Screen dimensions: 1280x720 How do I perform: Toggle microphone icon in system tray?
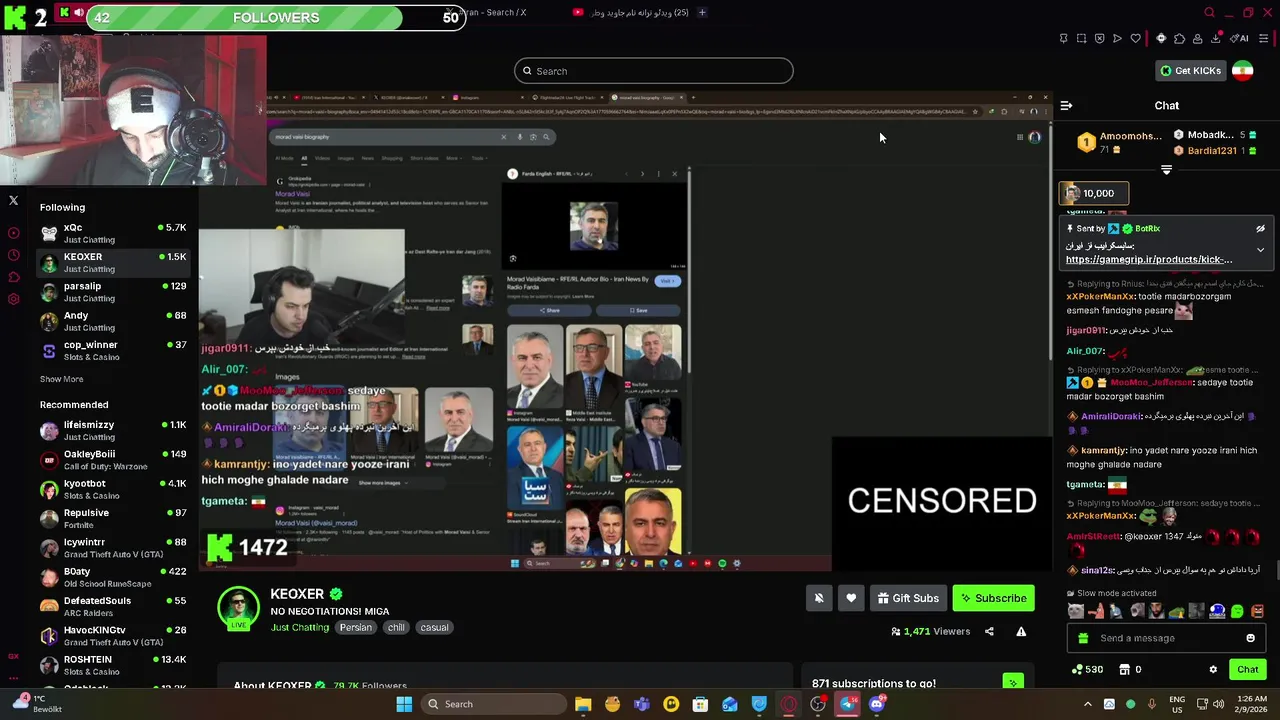1152,704
